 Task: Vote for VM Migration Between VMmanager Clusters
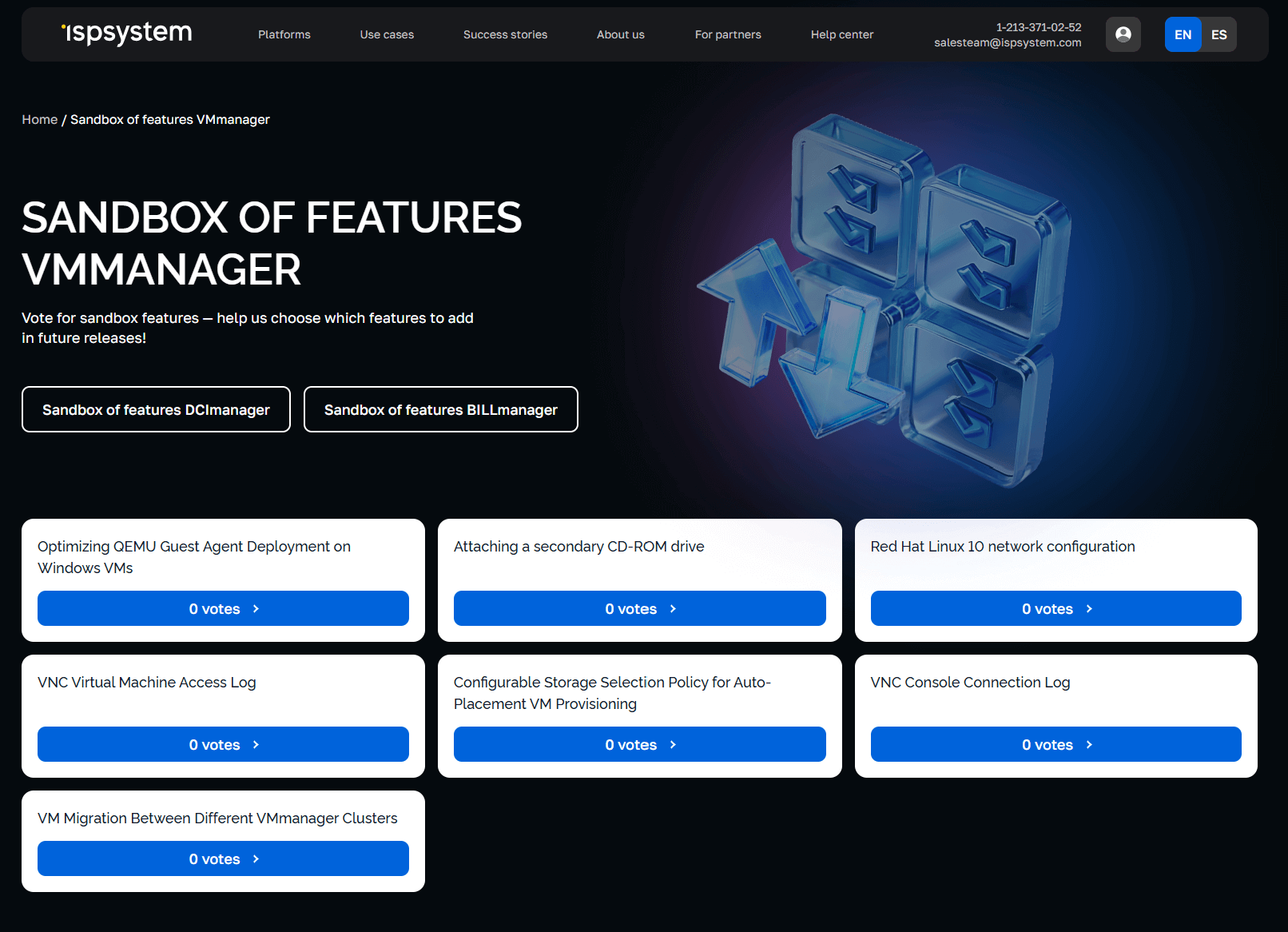pyautogui.click(x=223, y=858)
